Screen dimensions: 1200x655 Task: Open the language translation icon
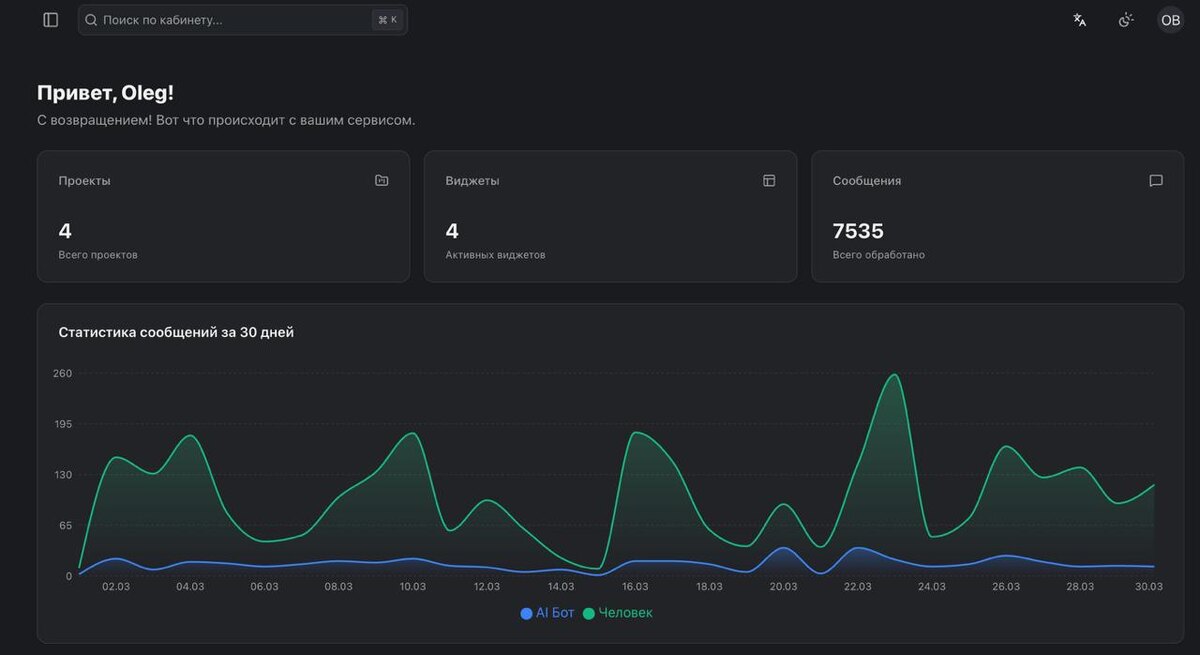pos(1080,20)
